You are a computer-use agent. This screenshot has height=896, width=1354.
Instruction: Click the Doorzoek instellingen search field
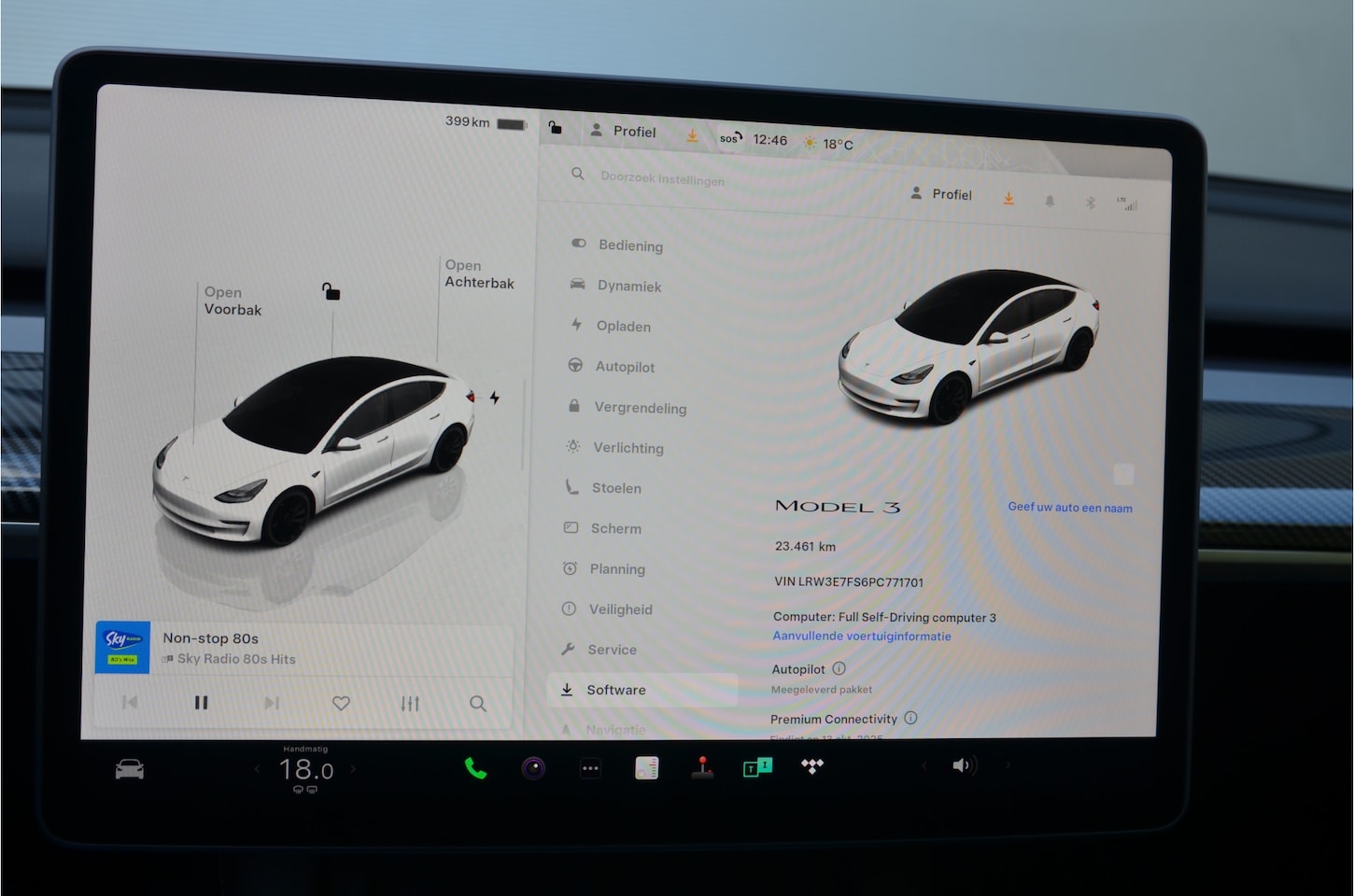[x=662, y=178]
